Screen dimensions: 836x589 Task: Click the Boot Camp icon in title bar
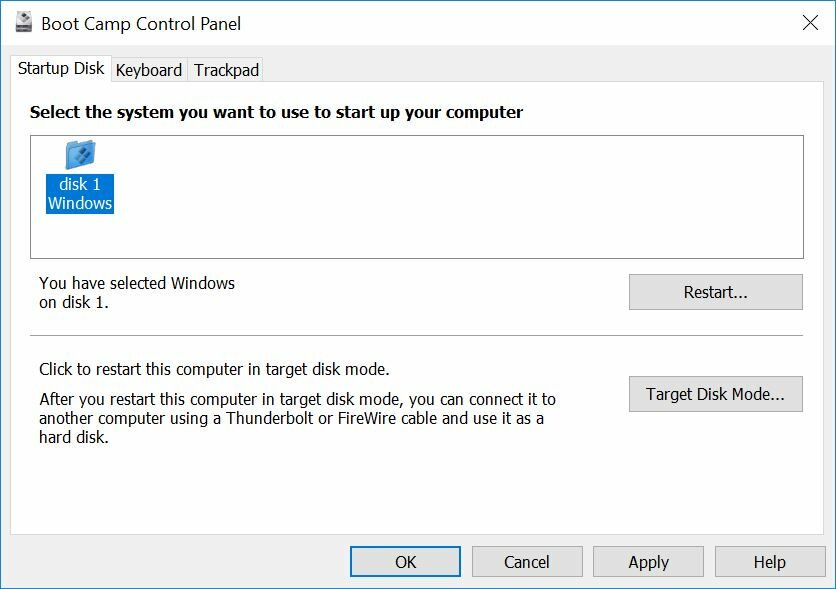pos(23,23)
